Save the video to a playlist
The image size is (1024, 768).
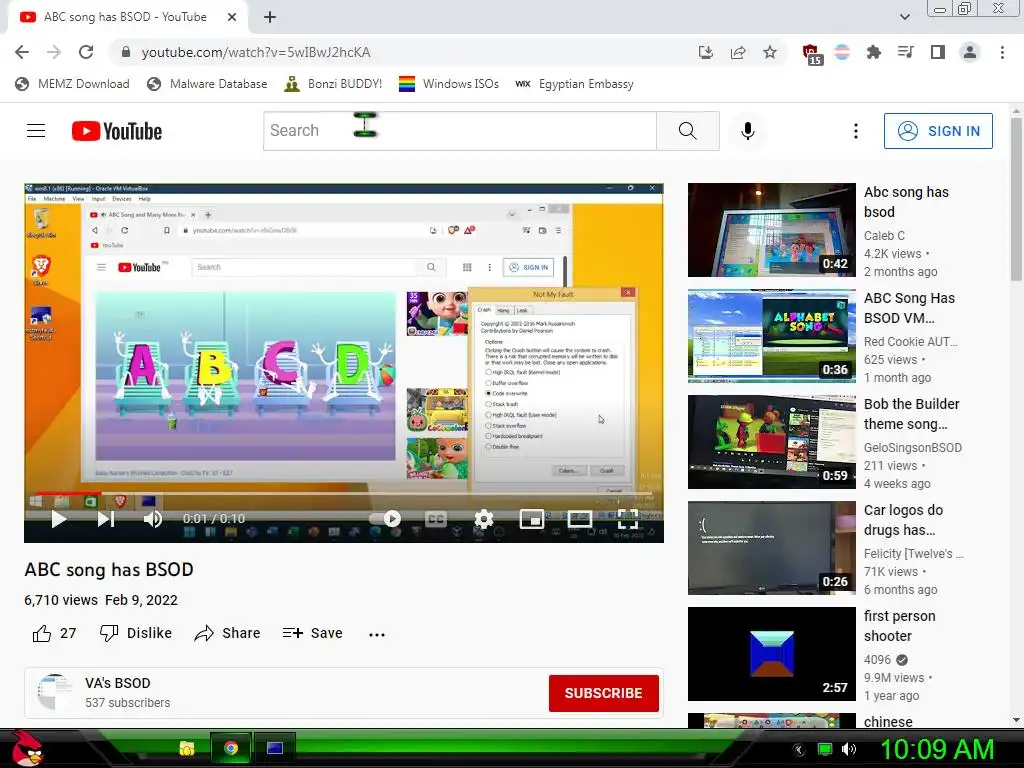pos(313,633)
